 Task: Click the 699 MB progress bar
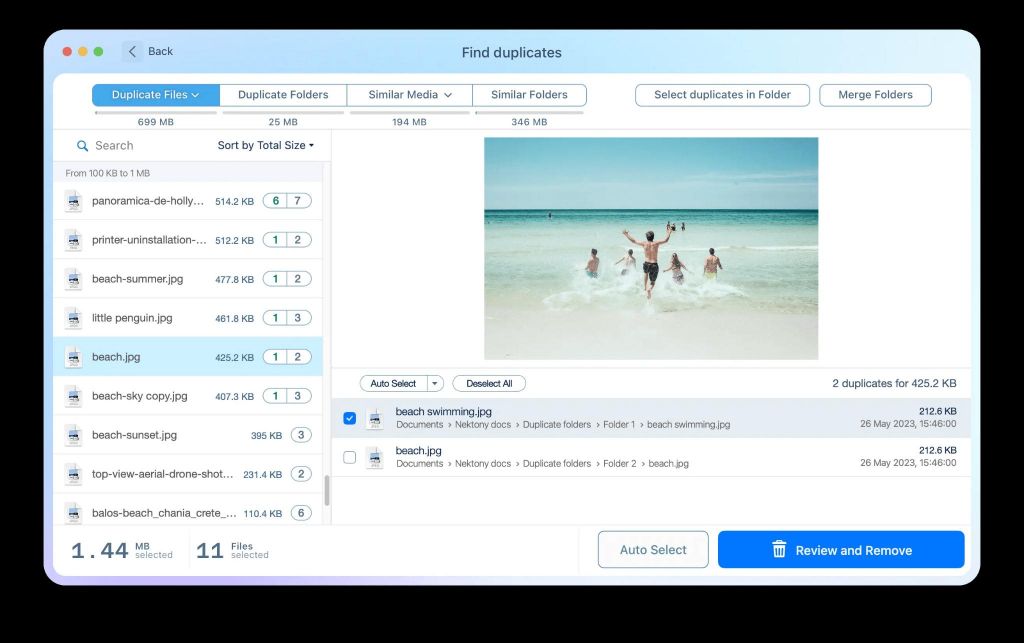tap(155, 113)
